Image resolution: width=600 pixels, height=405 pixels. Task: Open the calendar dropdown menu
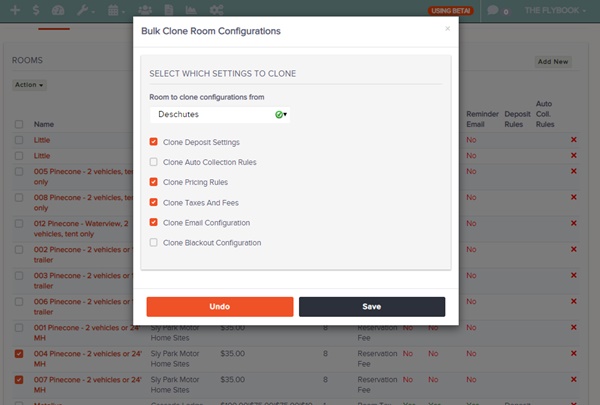[x=116, y=10]
